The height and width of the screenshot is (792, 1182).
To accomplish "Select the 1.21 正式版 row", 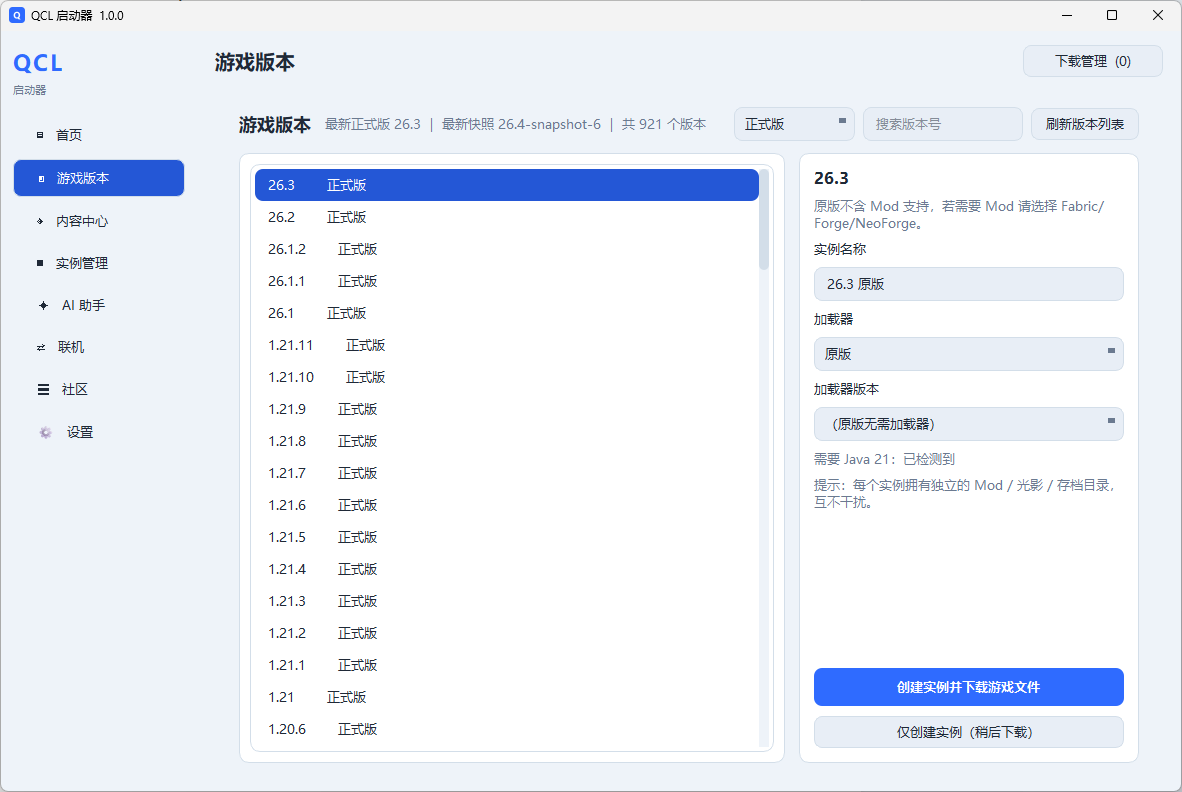I will point(507,698).
